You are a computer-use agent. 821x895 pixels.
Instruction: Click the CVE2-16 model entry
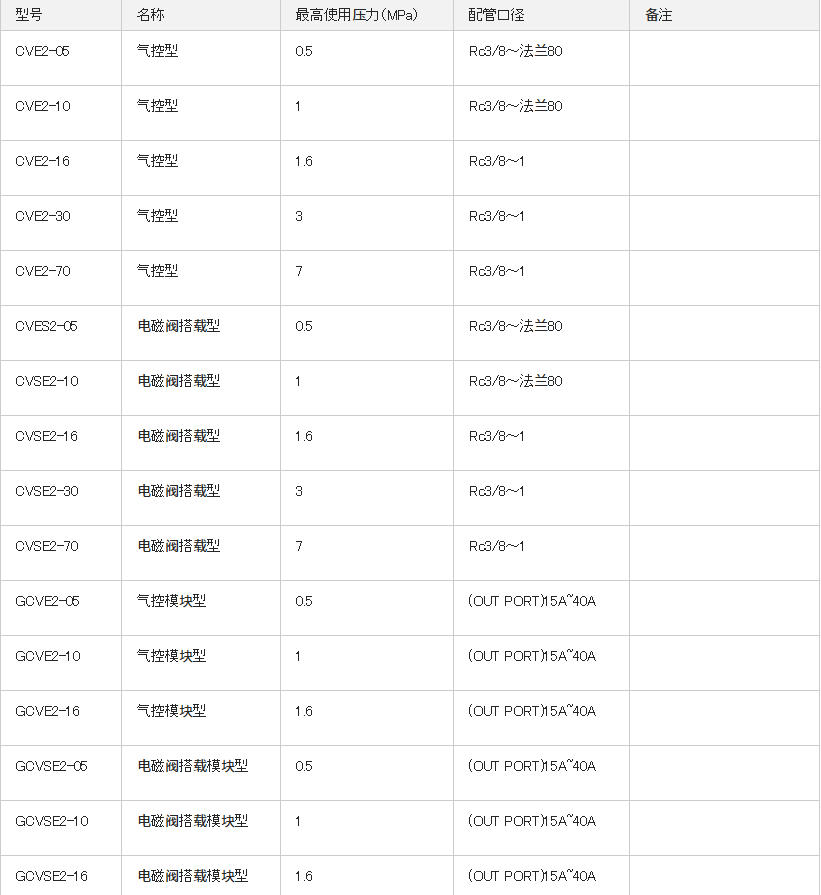pos(43,161)
